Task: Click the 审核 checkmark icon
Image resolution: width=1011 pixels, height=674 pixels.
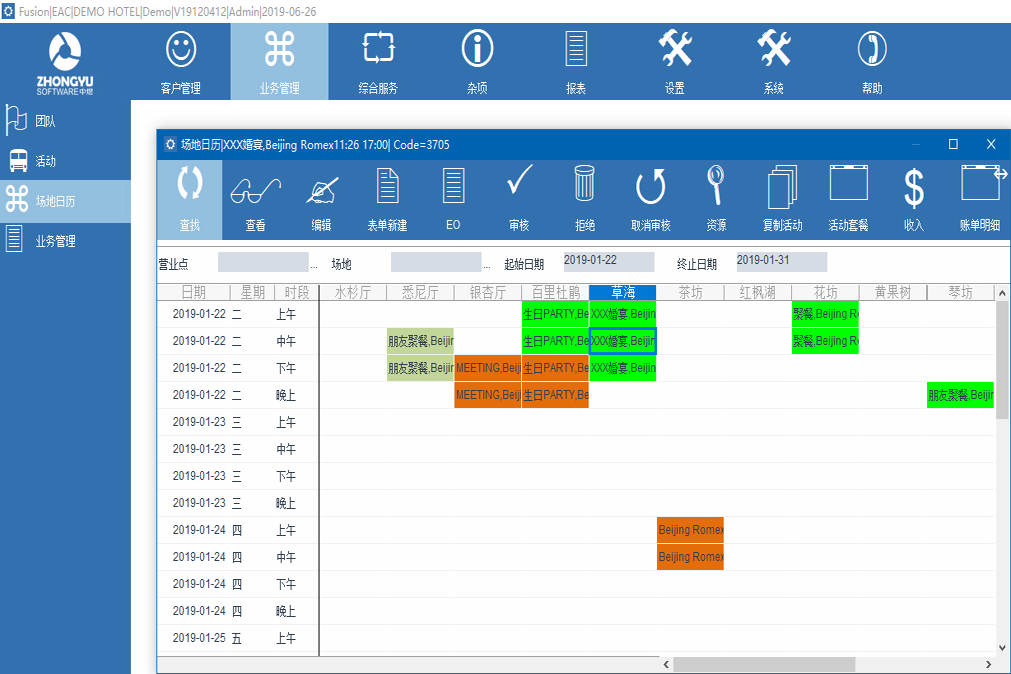Action: 519,184
